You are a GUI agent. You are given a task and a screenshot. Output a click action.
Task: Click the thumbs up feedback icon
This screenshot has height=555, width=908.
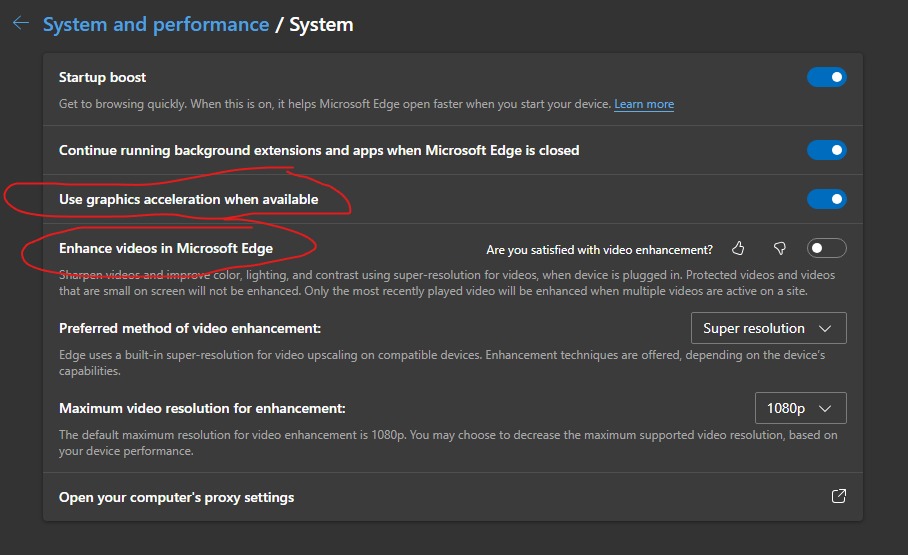[738, 249]
